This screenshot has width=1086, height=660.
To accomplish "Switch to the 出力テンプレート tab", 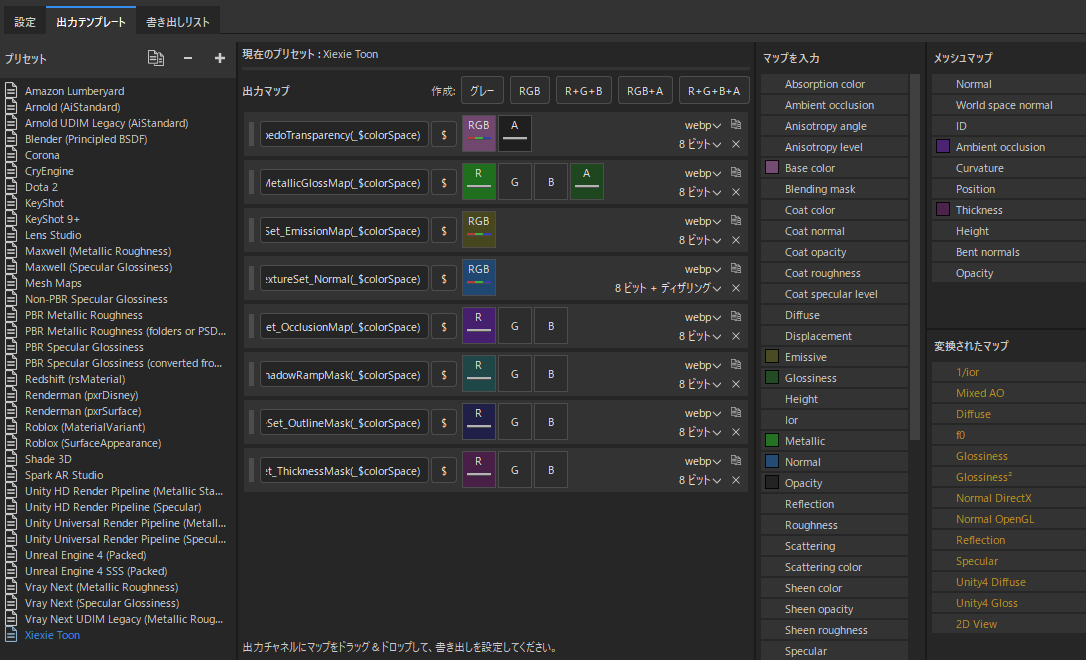I will pyautogui.click(x=91, y=21).
